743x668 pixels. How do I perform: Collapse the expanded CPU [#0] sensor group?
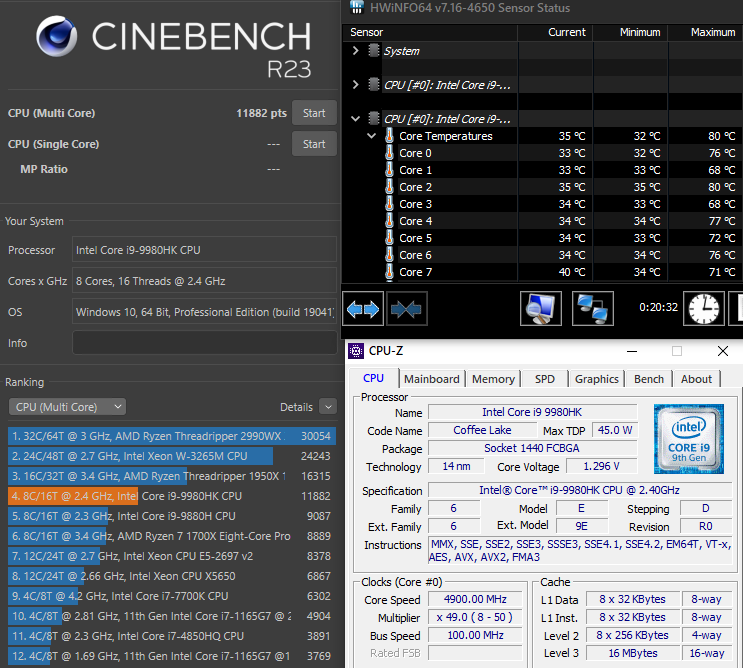[x=355, y=118]
